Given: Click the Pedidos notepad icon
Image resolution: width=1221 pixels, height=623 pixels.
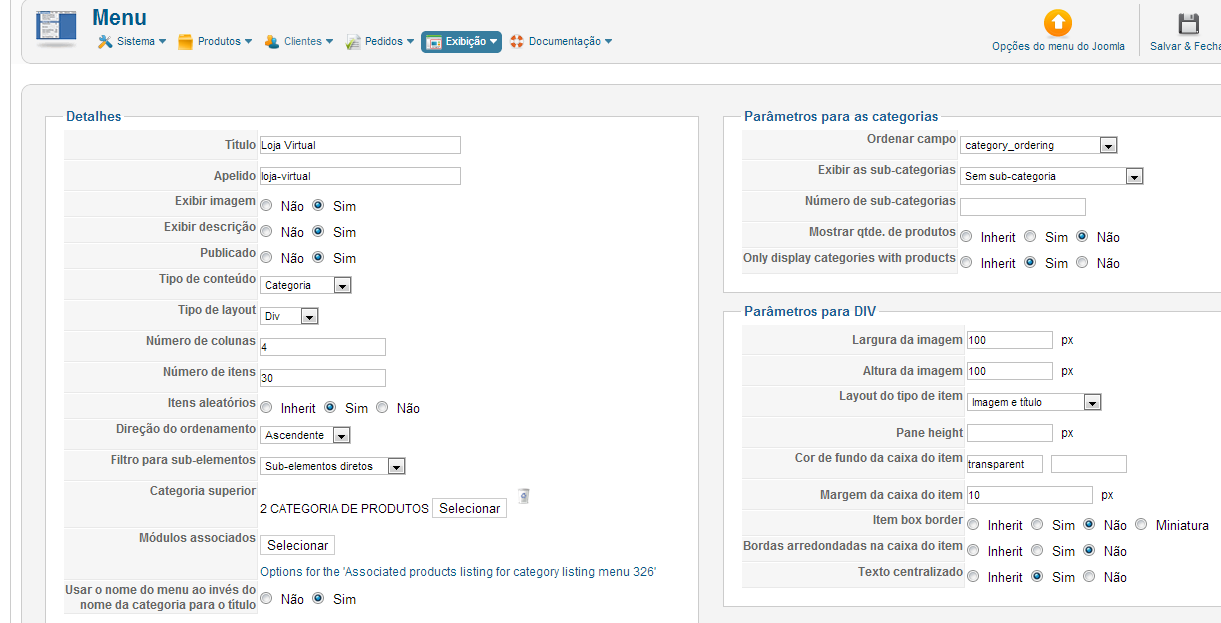Looking at the screenshot, I should (x=353, y=42).
